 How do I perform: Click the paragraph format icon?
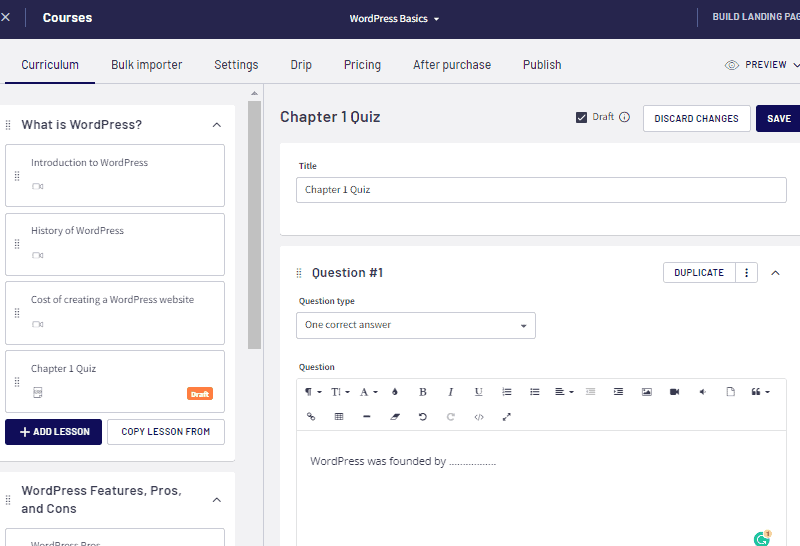313,392
